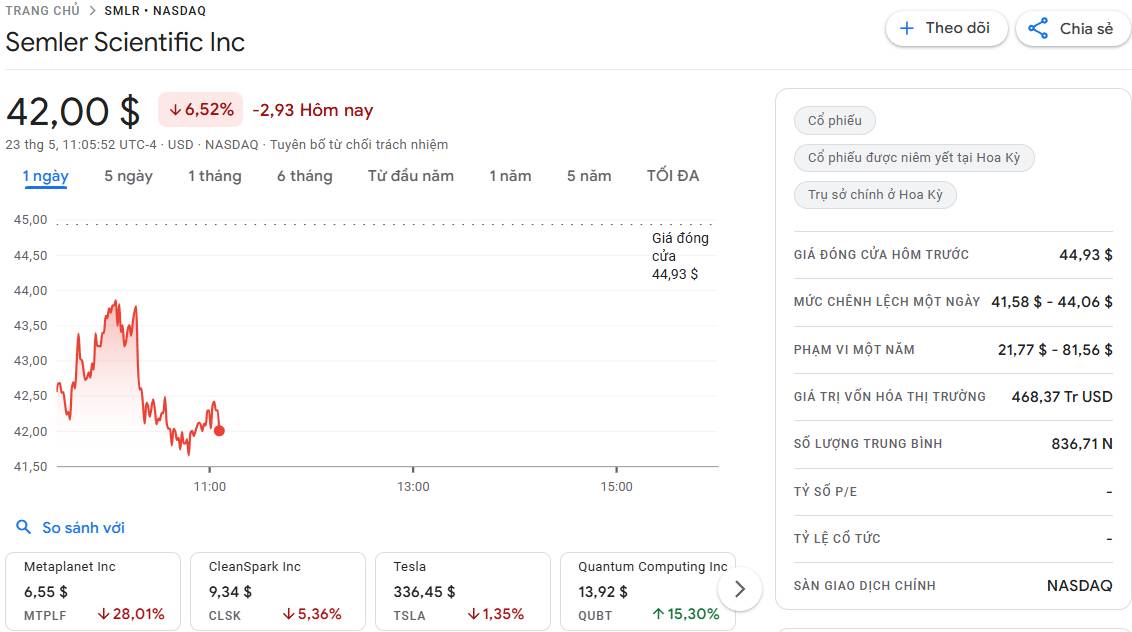1132x632 pixels.
Task: Follow the stock with Theo dõi button
Action: (946, 28)
